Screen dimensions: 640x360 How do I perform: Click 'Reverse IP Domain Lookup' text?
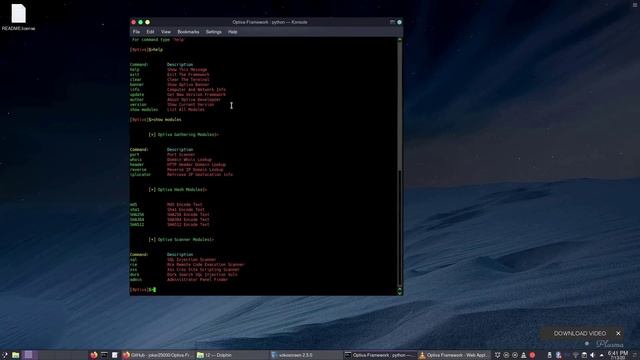pos(195,170)
